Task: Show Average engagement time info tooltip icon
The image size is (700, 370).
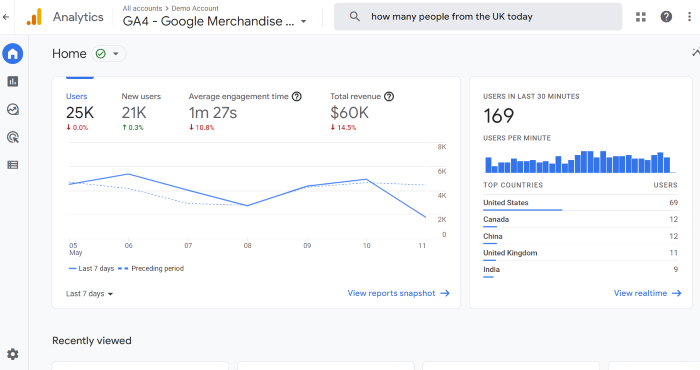Action: [296, 96]
